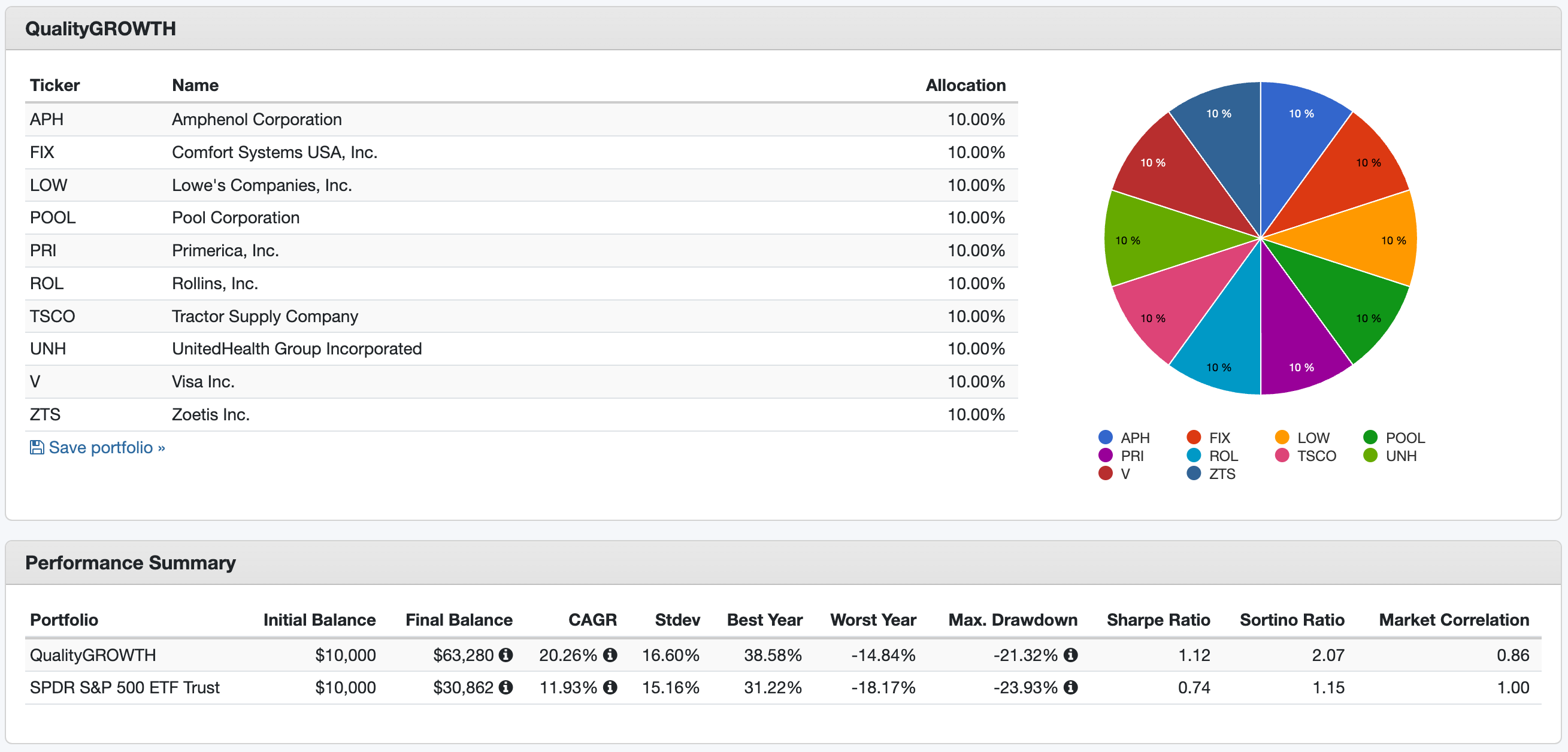Image resolution: width=1568 pixels, height=752 pixels.
Task: Click info icon beside SPDR final balance $30,862
Action: click(505, 687)
